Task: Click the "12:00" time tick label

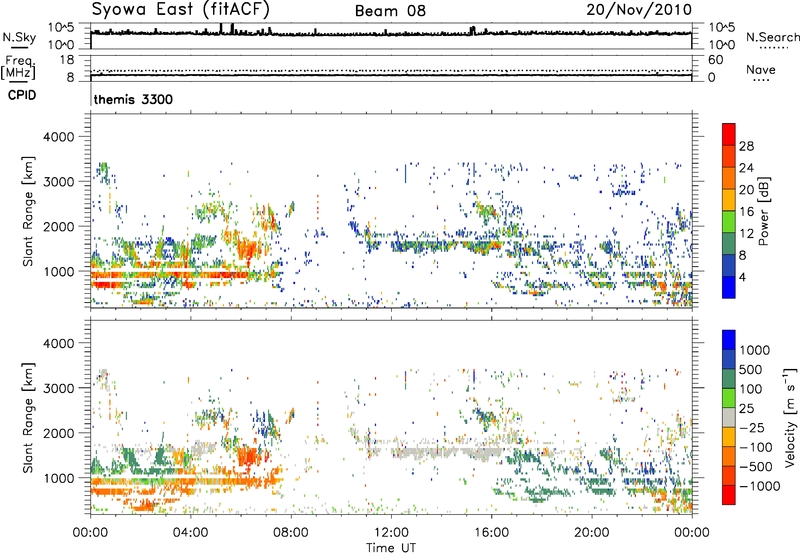Action: (x=391, y=533)
